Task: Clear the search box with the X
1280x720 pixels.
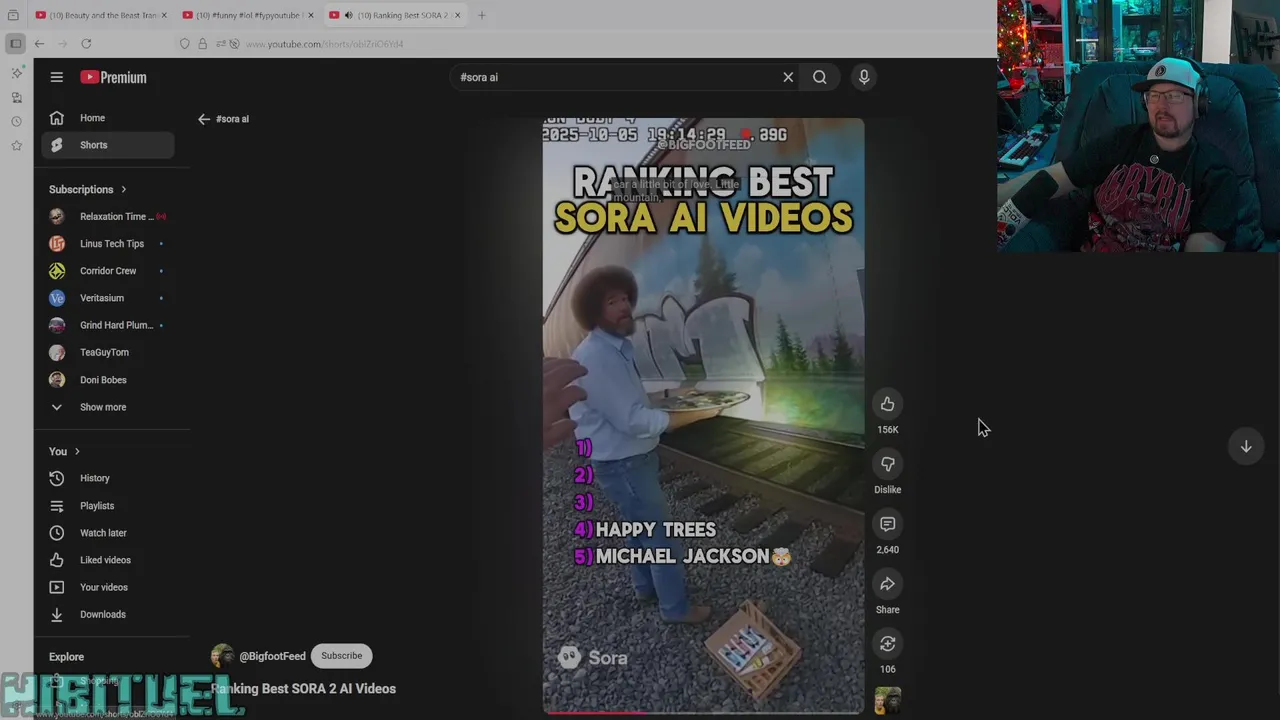Action: tap(788, 77)
